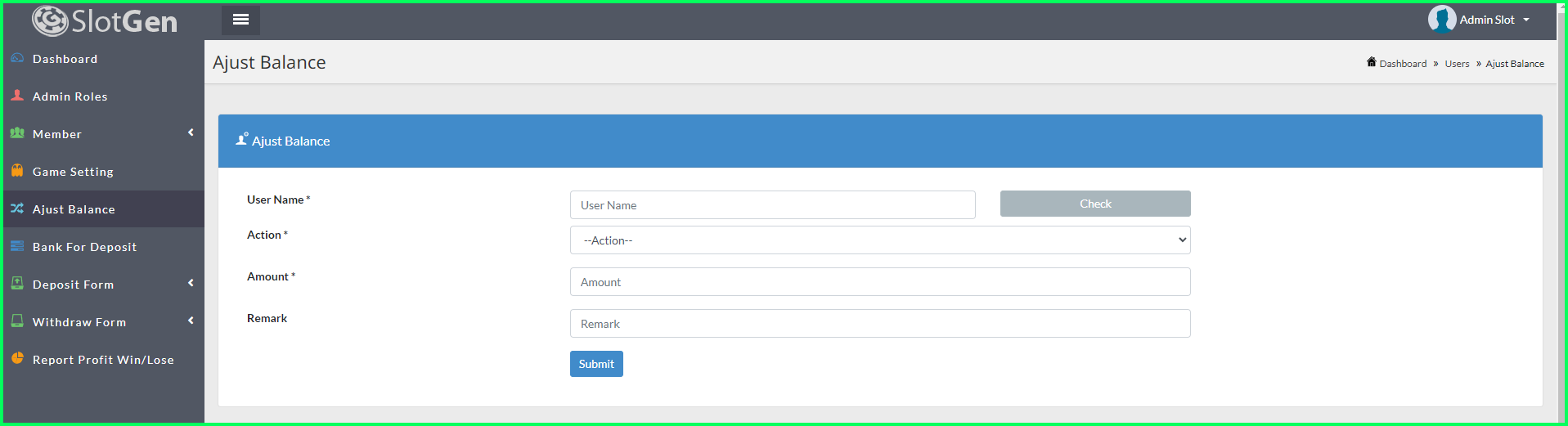Click Admin Slot username text
The image size is (1568, 426).
tap(1487, 20)
